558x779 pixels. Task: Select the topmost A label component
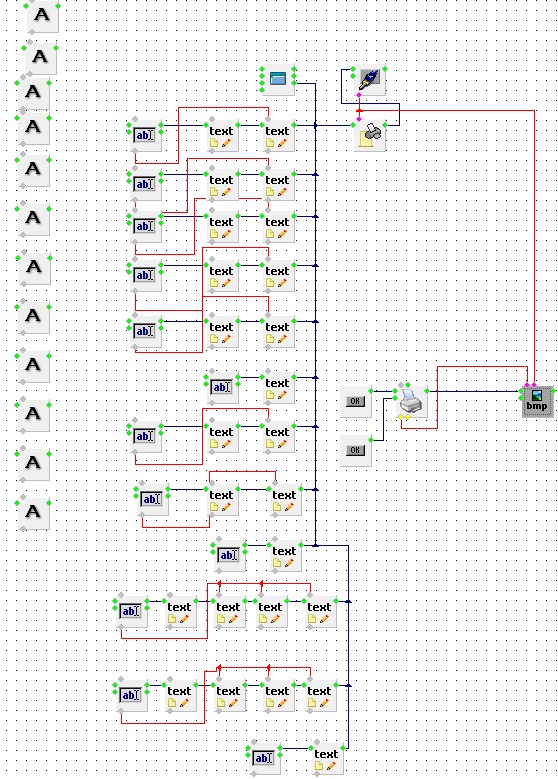tap(43, 16)
